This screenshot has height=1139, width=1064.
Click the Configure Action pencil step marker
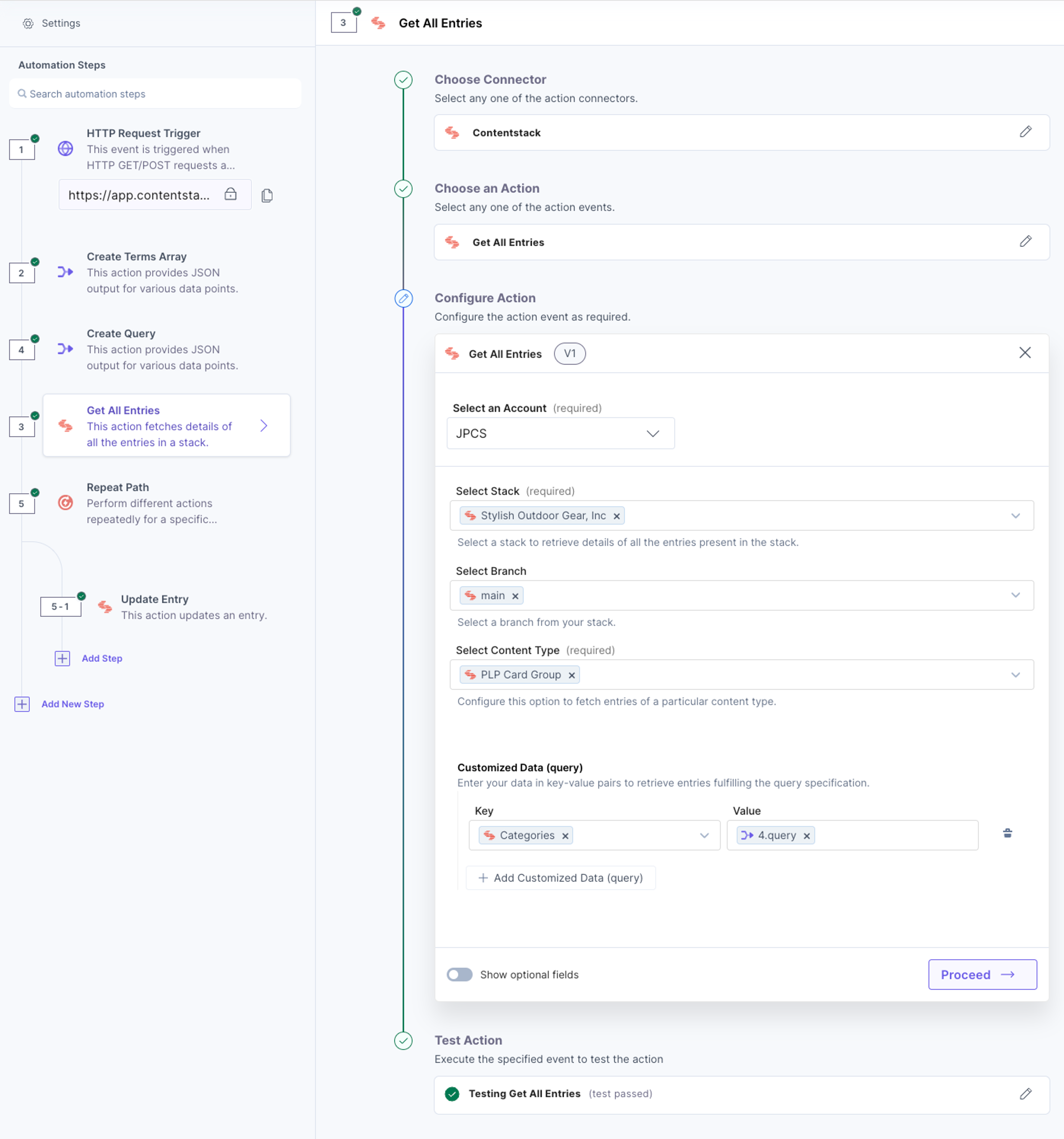pyautogui.click(x=403, y=299)
